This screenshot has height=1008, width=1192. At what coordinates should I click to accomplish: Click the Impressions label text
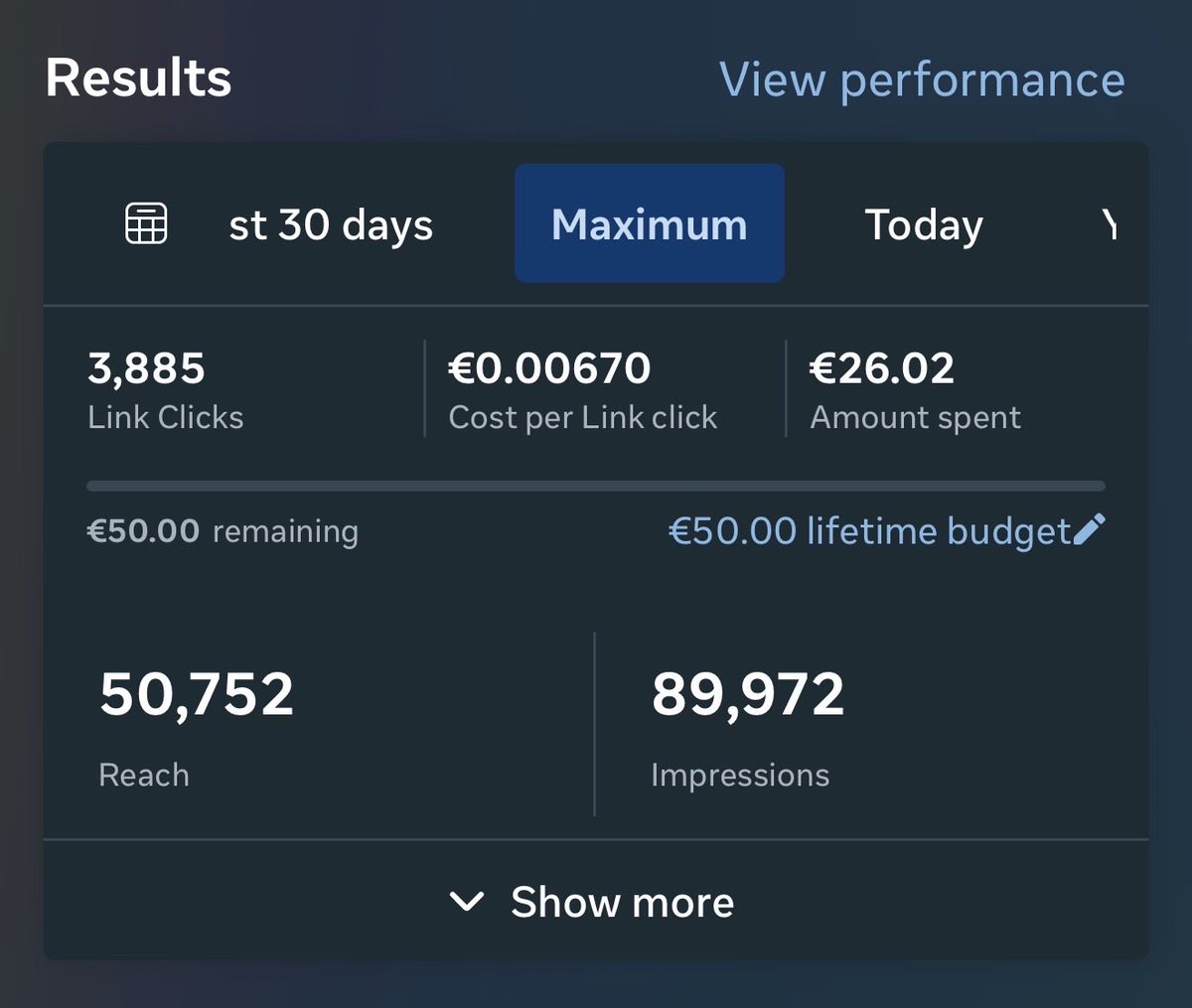pyautogui.click(x=740, y=775)
